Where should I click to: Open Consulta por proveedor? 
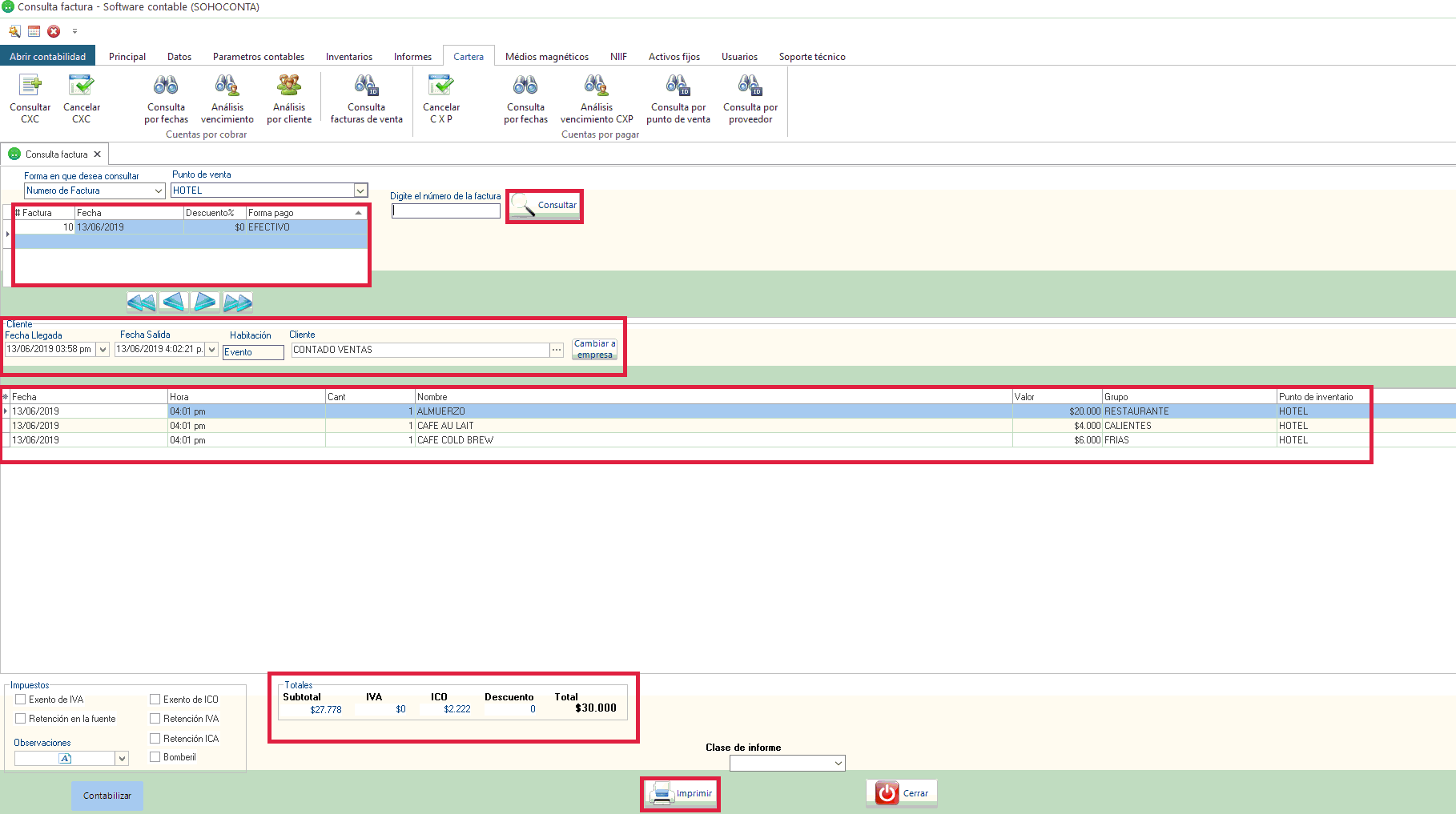pos(750,98)
